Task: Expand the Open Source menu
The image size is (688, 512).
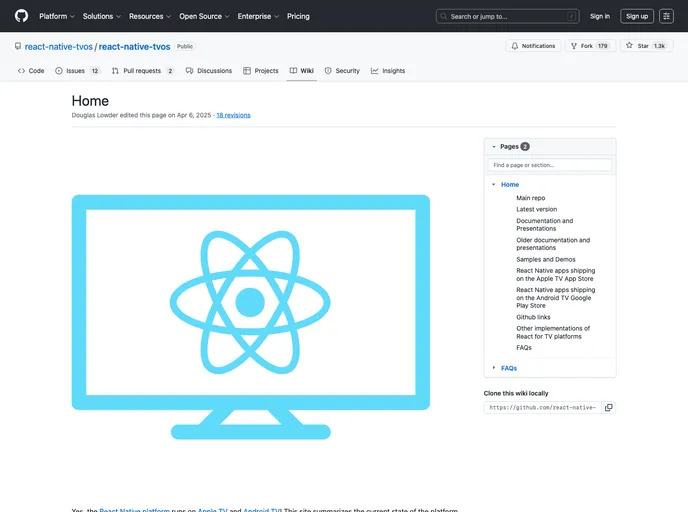Action: tap(204, 16)
